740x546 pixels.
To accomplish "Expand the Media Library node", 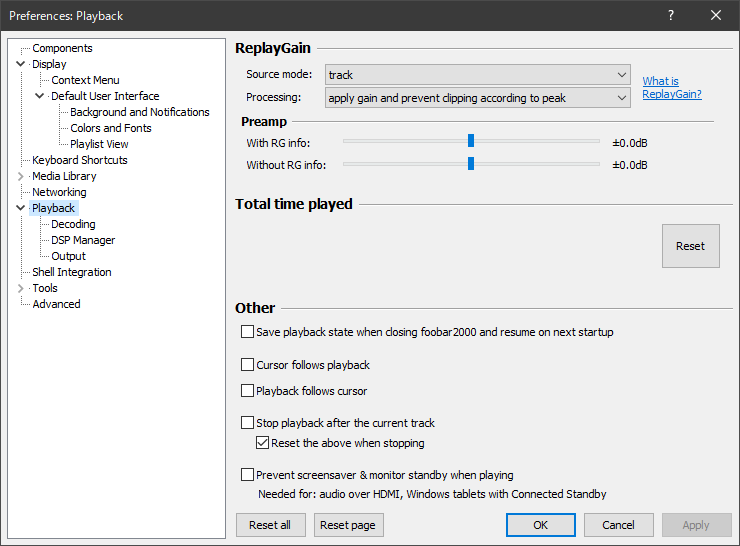I will [20, 176].
